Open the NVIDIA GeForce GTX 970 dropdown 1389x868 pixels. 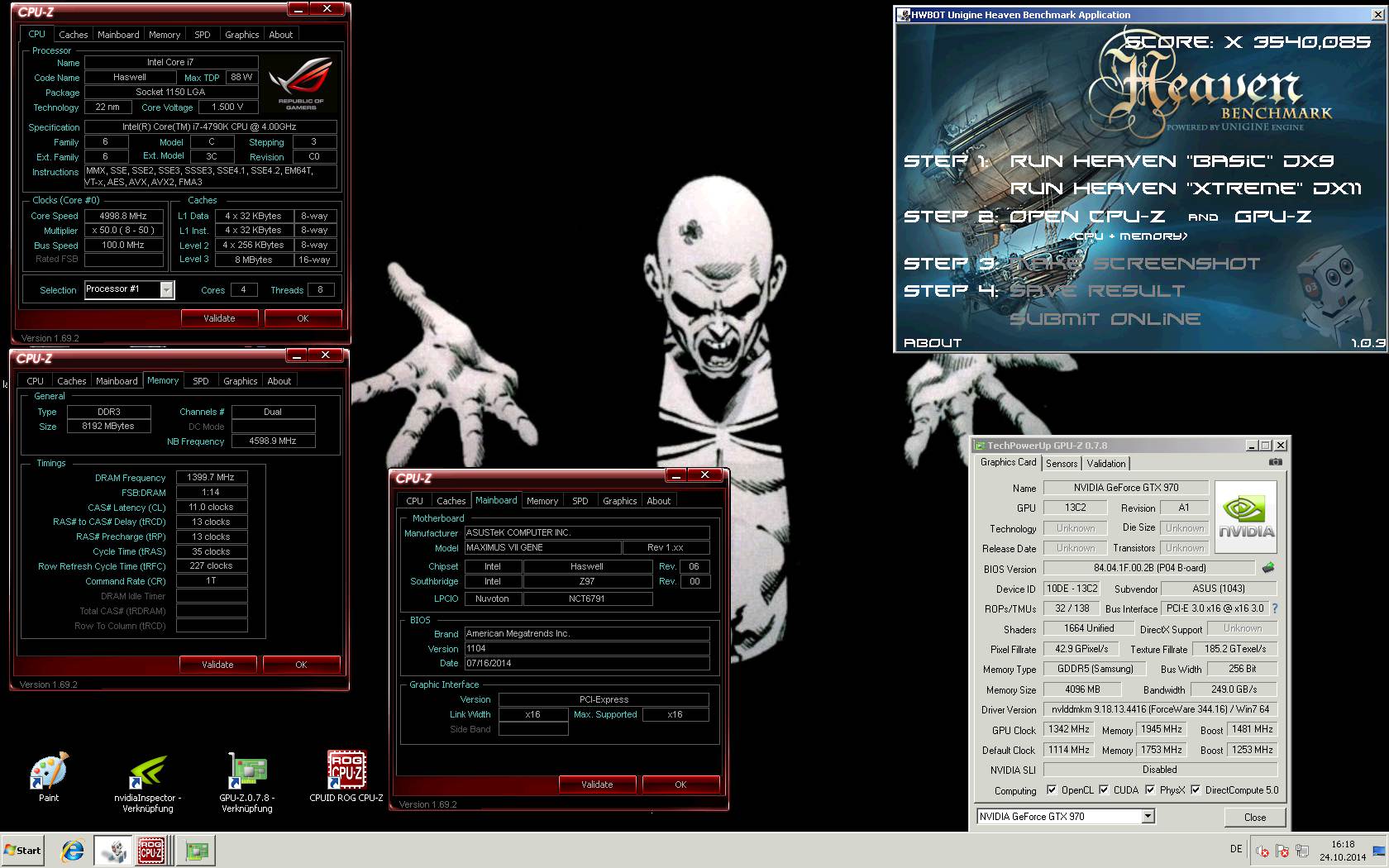(x=1148, y=816)
